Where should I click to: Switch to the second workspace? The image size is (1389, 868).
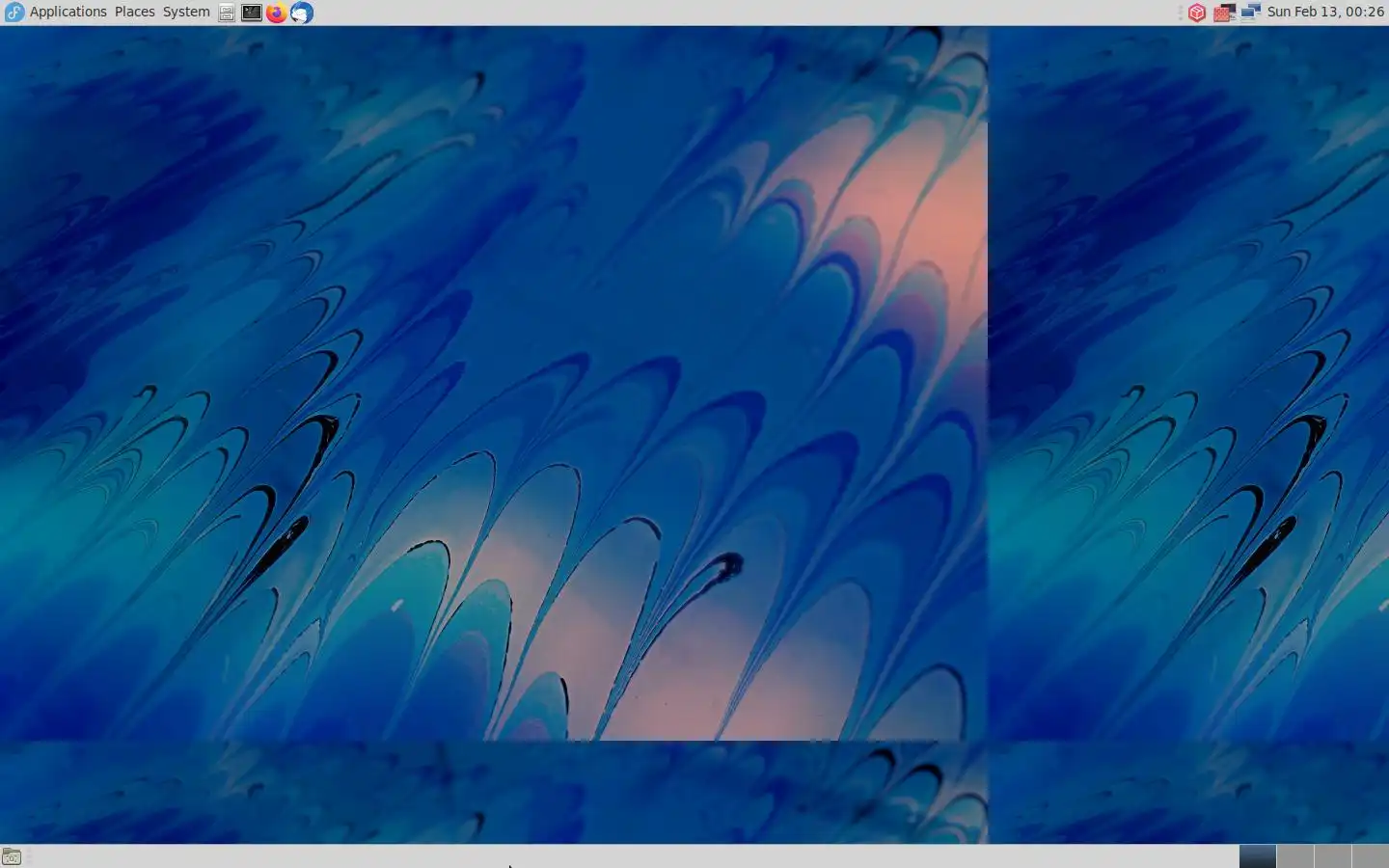click(1295, 856)
